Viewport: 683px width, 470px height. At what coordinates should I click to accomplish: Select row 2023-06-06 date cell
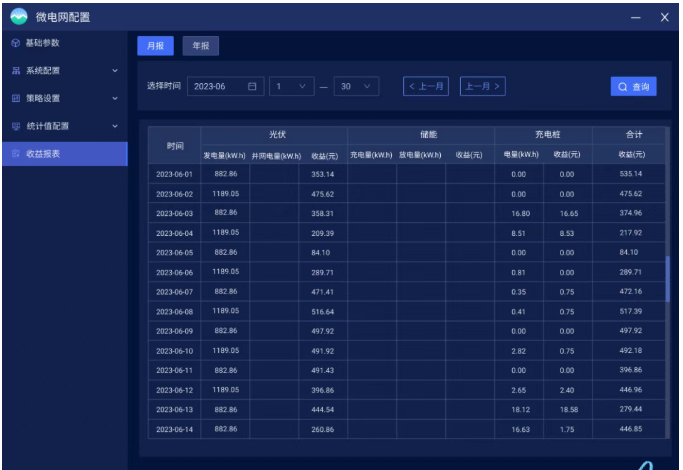174,272
